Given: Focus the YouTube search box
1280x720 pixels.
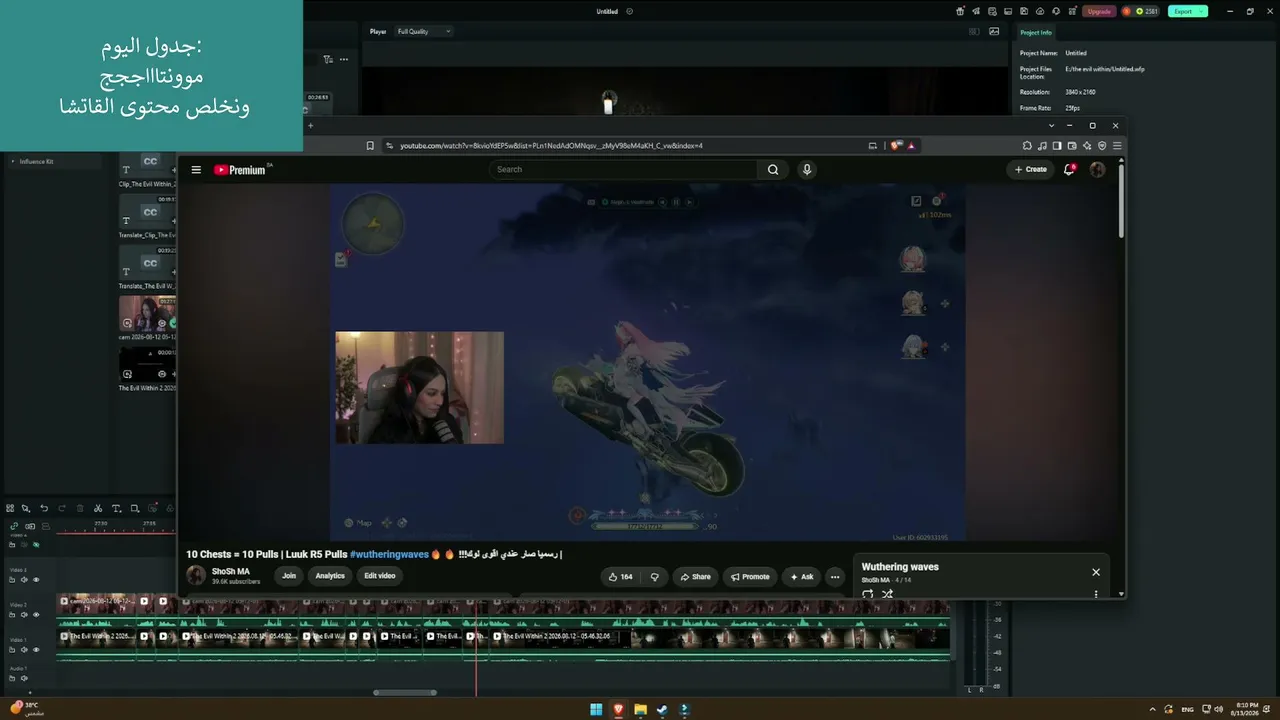Looking at the screenshot, I should (x=624, y=170).
